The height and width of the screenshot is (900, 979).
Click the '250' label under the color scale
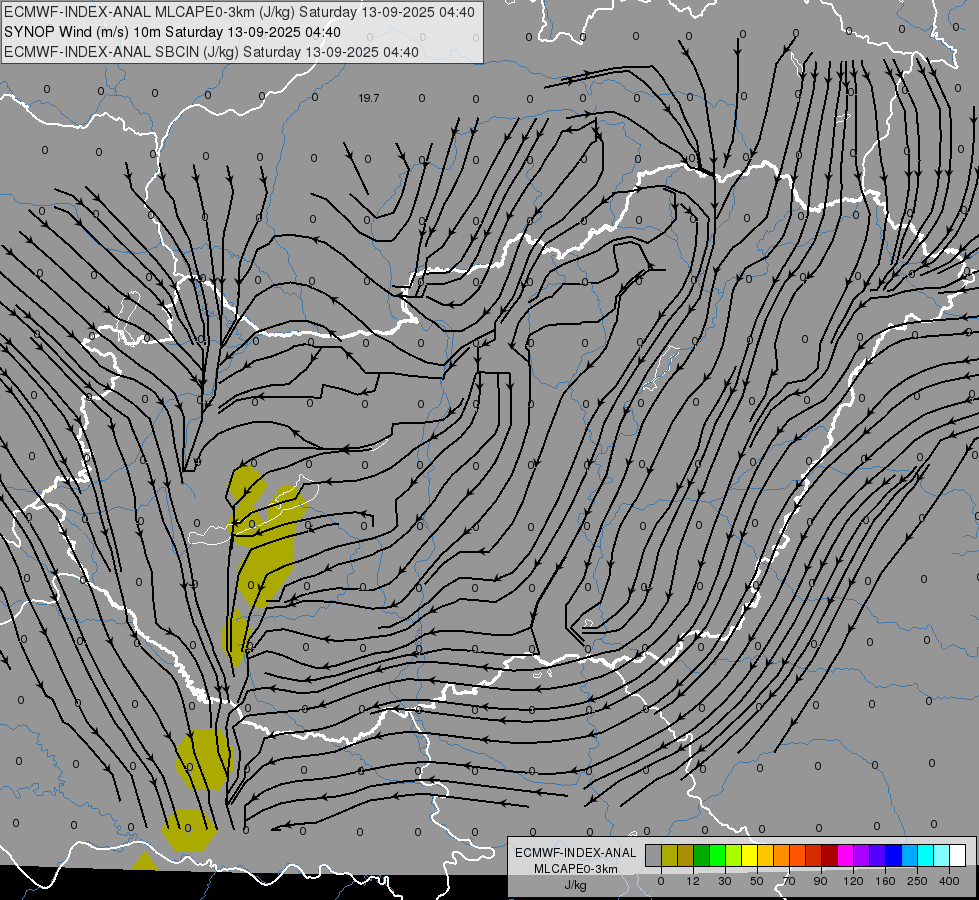[x=917, y=881]
